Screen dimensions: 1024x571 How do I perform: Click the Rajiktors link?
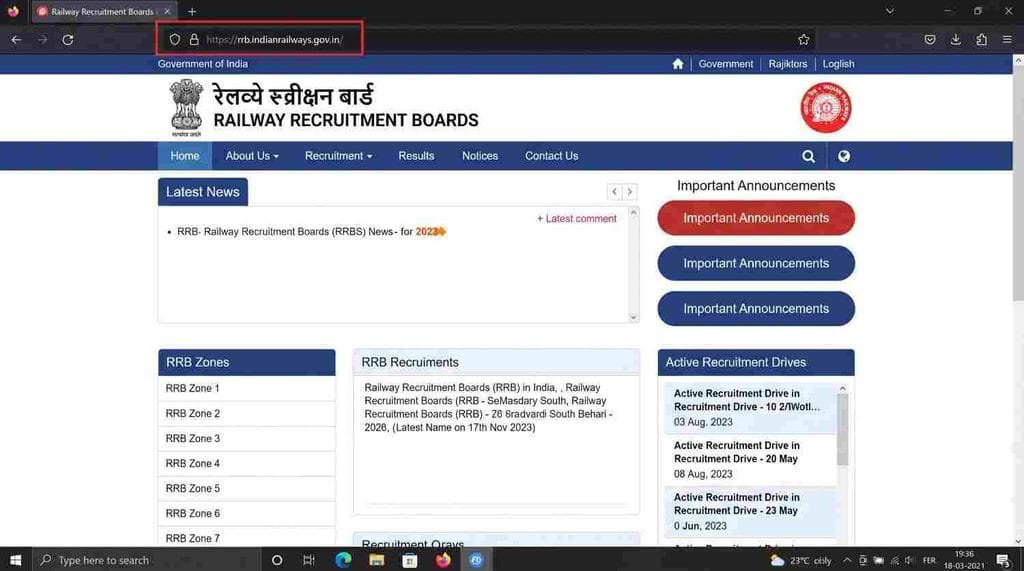point(788,64)
